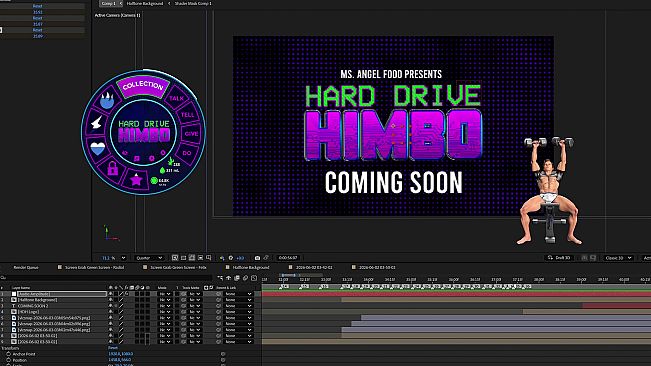Select Comp 1 in viewer breadcrumb
Viewport: 651px width, 366px height.
(x=108, y=3)
